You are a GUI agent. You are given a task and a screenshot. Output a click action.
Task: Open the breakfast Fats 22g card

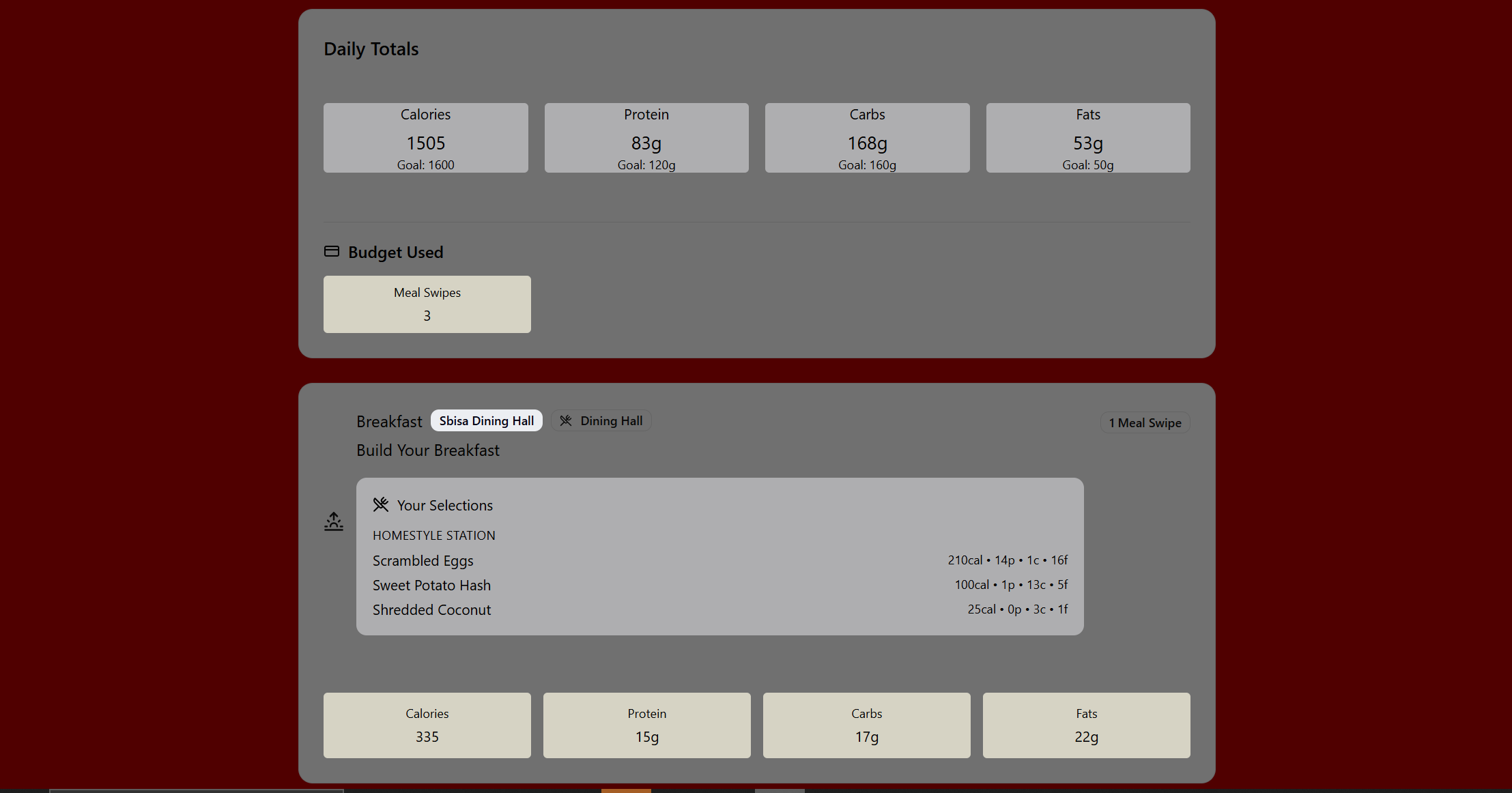(1086, 725)
